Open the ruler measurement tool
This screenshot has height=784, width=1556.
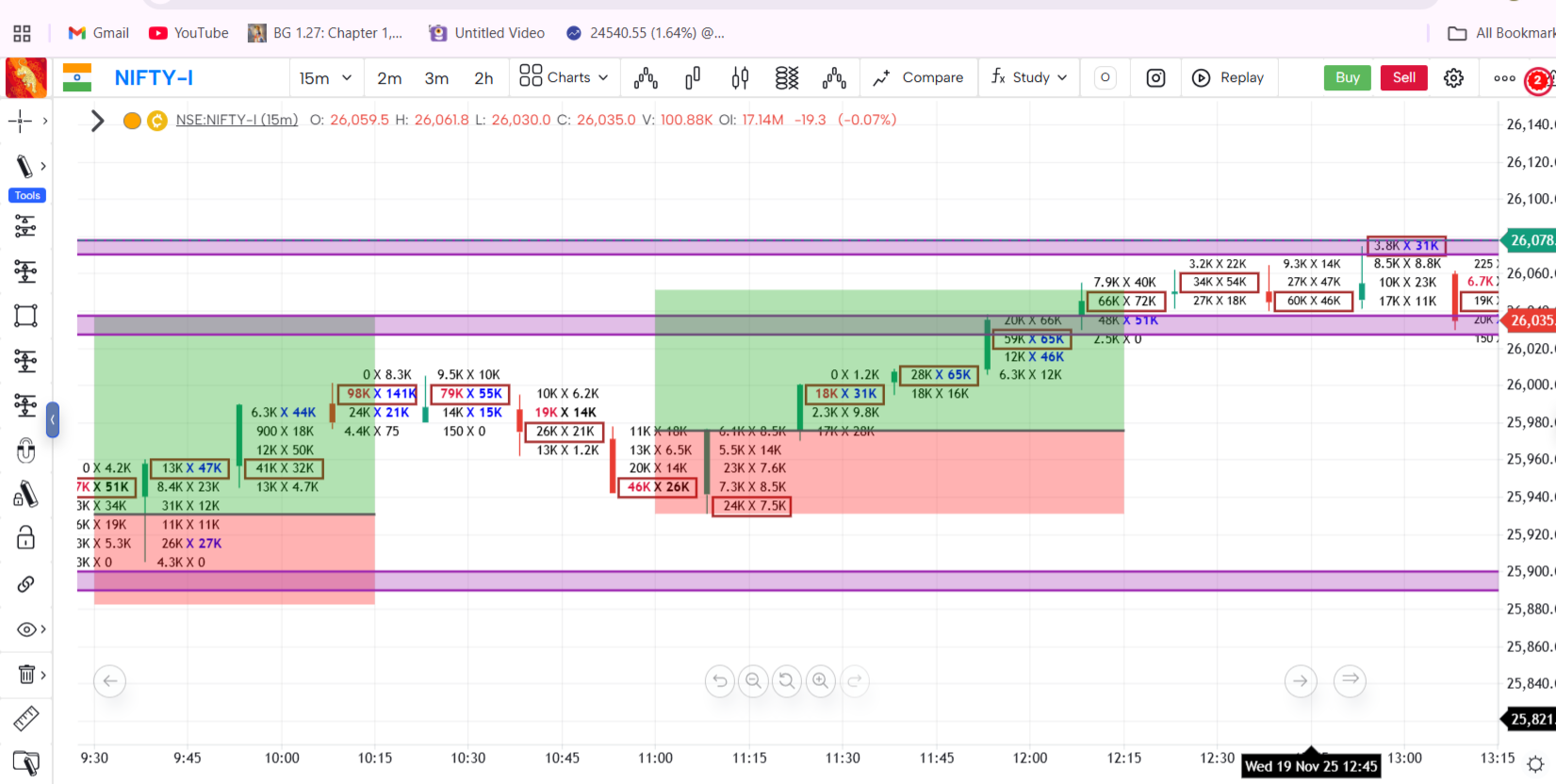coord(25,719)
